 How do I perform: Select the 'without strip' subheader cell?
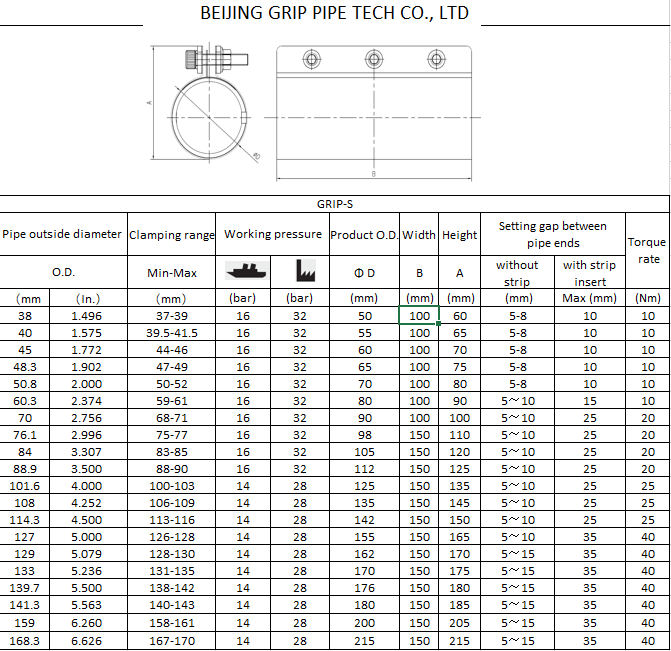click(517, 272)
